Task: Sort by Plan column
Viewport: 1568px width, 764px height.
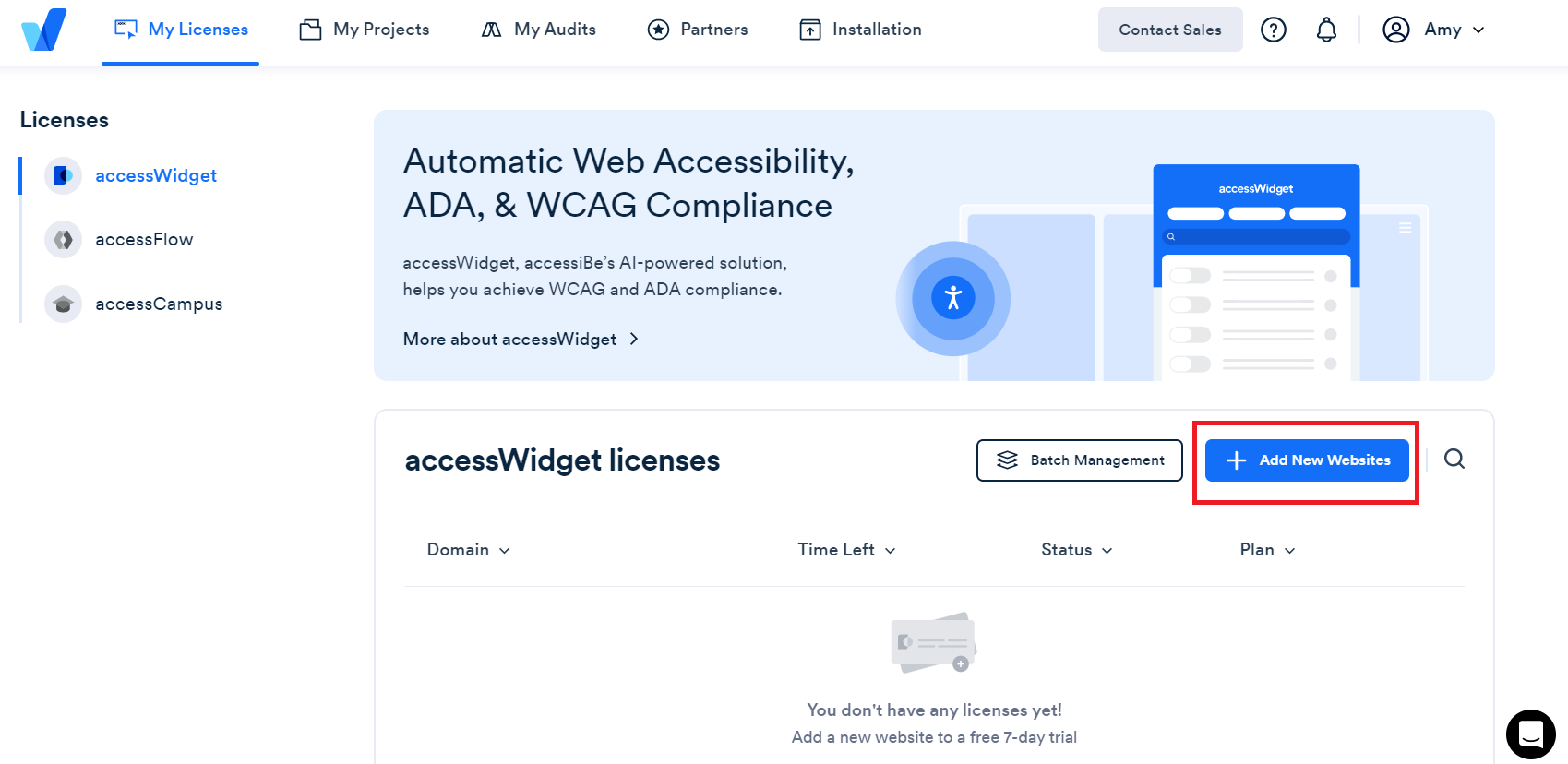Action: coord(1267,550)
